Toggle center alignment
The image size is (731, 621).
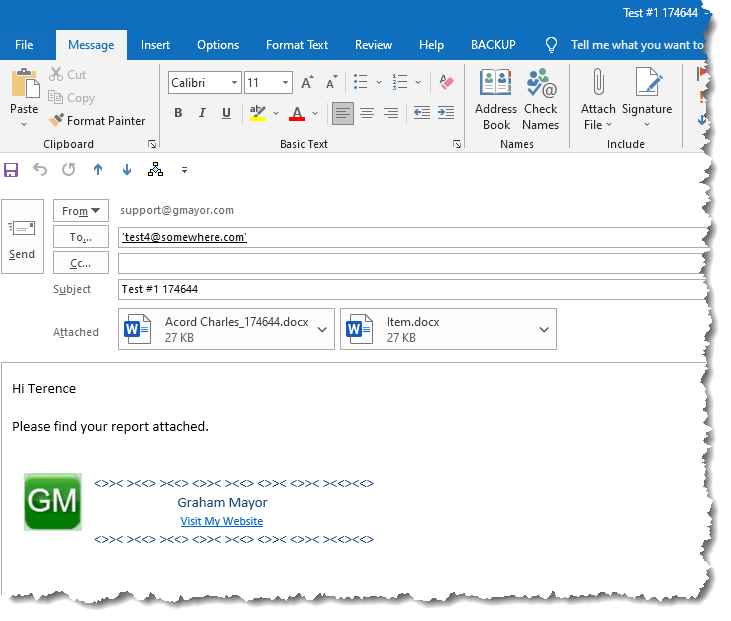tap(367, 113)
